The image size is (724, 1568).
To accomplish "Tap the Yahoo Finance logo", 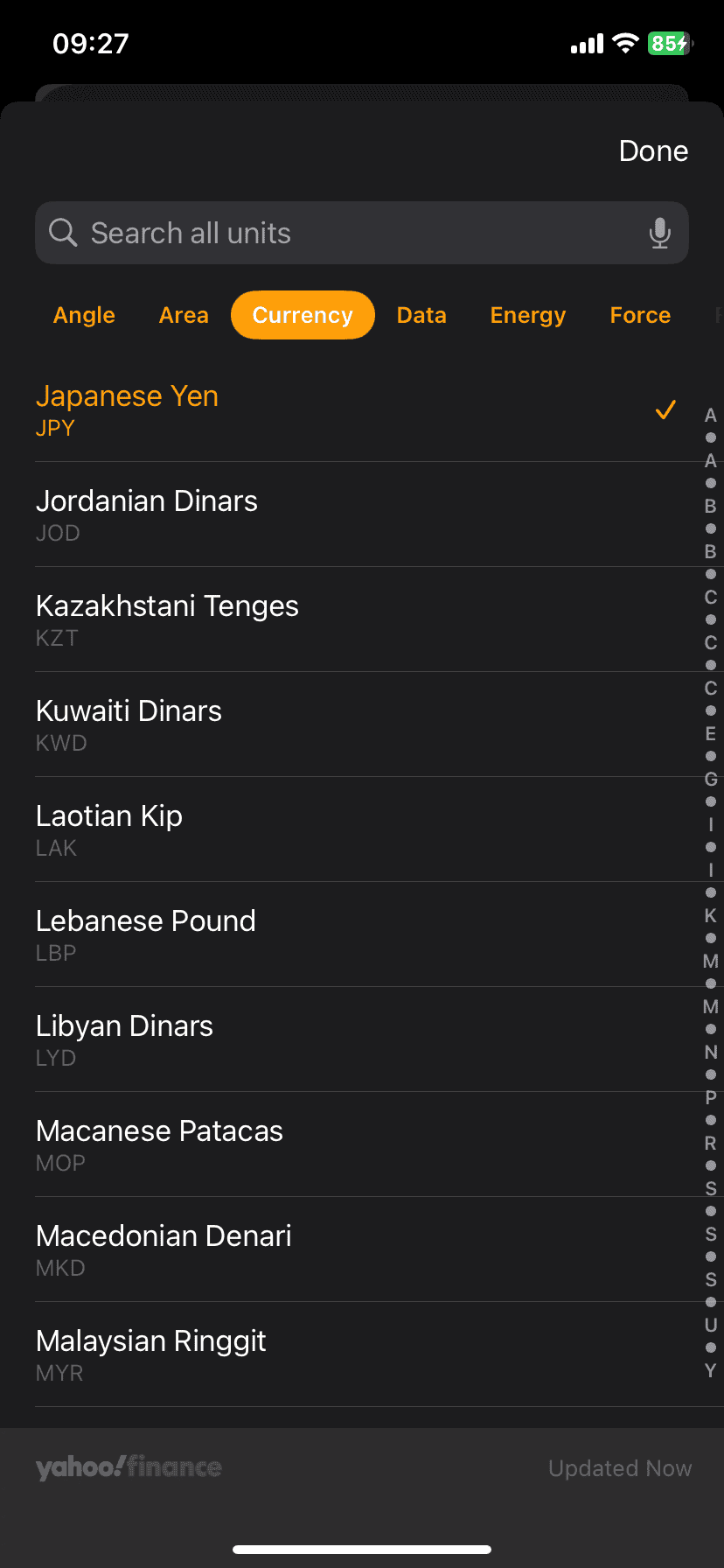I will pos(129,1467).
